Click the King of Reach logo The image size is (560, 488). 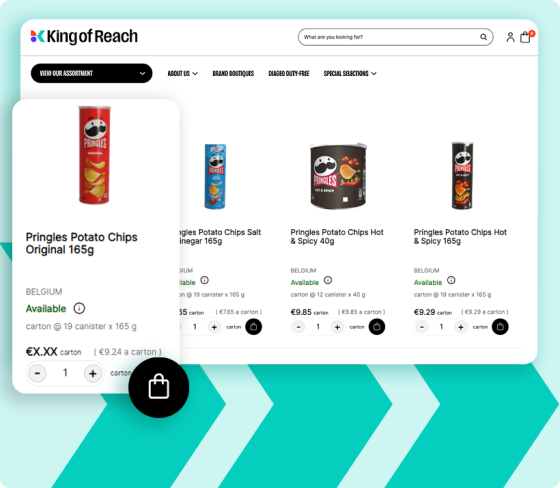click(84, 36)
